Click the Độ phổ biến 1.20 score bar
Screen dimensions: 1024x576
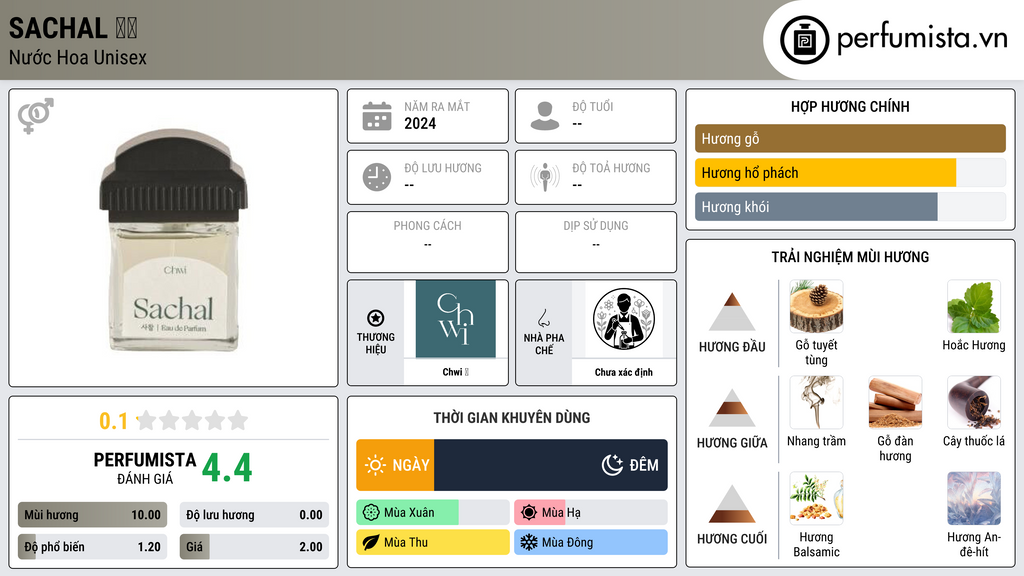(93, 547)
